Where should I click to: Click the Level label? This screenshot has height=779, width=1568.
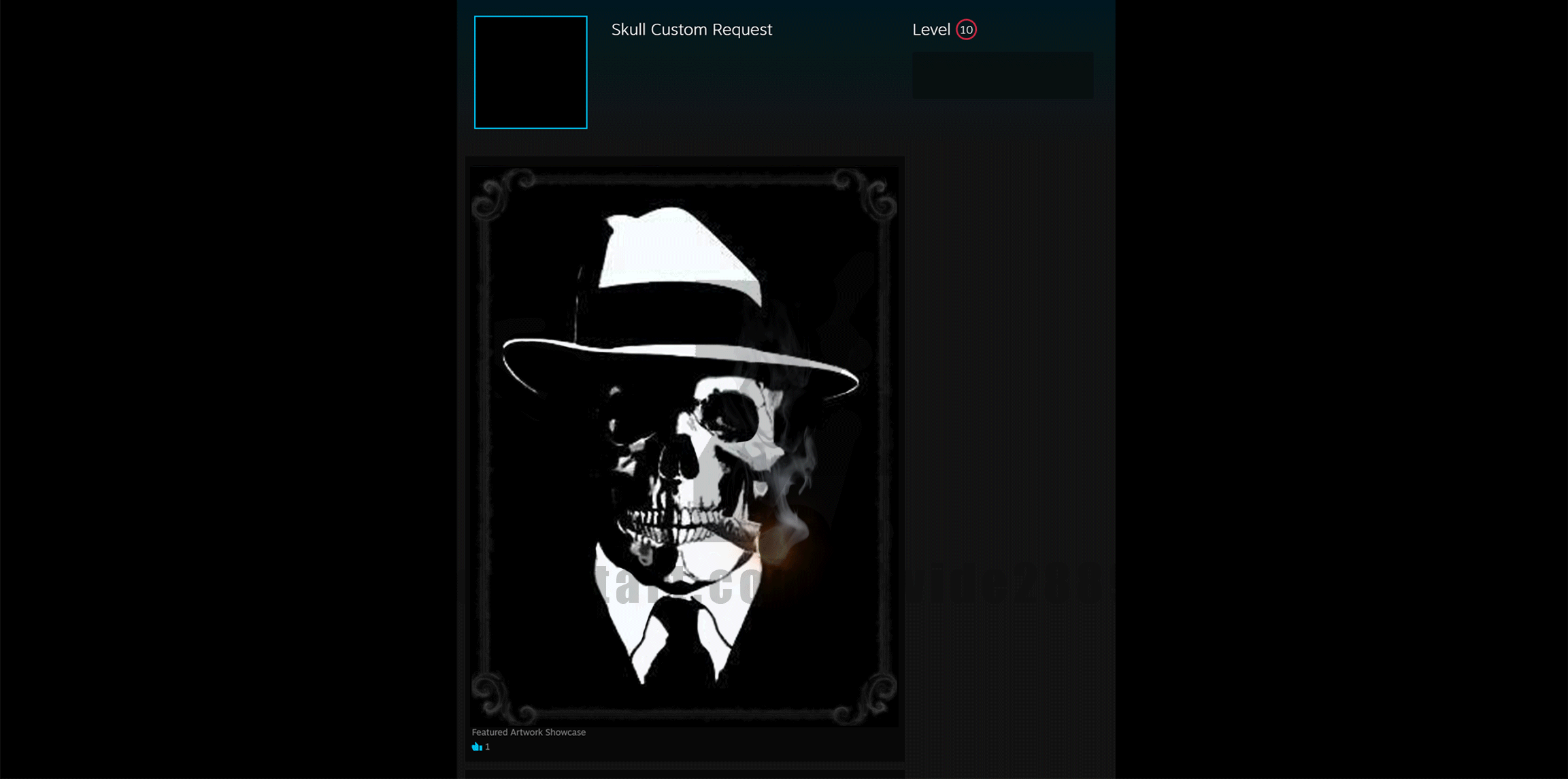pyautogui.click(x=931, y=29)
